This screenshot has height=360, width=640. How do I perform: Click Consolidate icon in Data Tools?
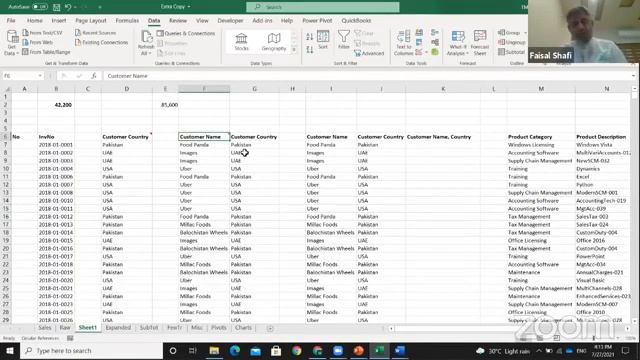(435, 33)
